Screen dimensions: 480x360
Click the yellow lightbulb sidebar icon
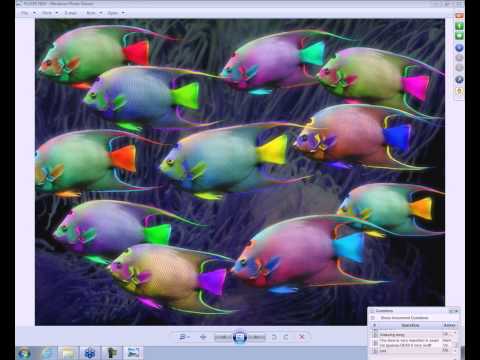(x=459, y=91)
